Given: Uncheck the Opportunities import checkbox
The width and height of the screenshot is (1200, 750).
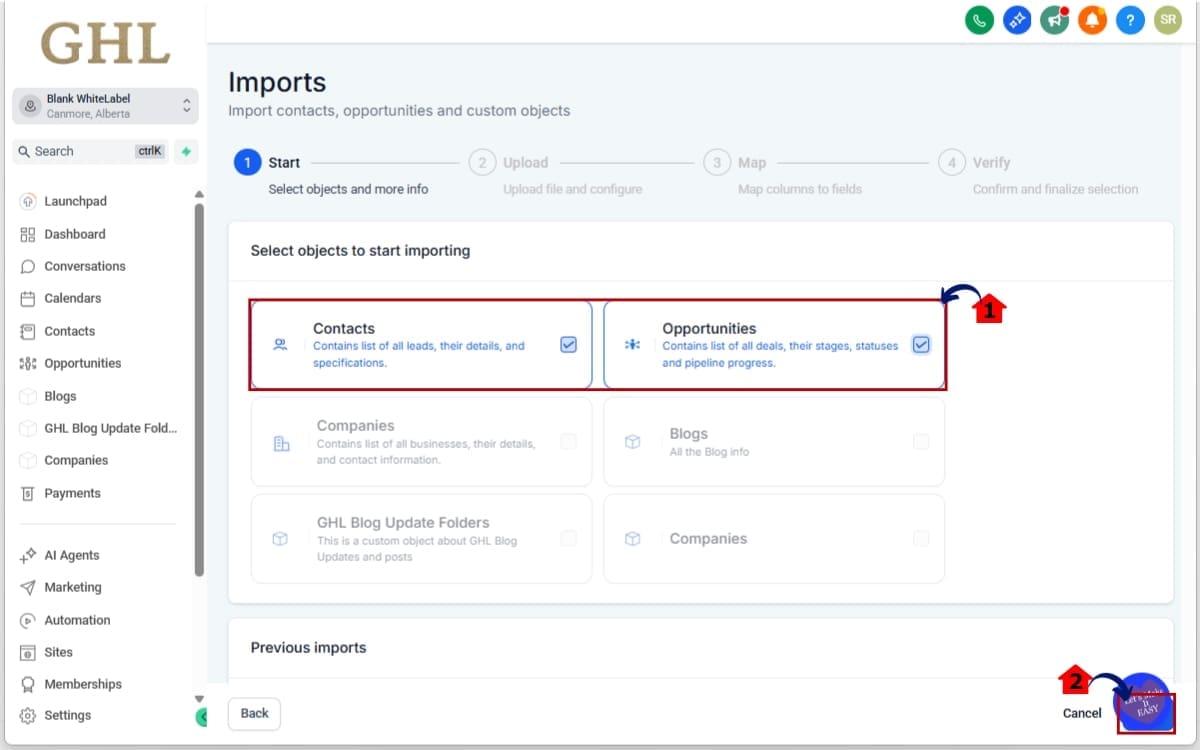Looking at the screenshot, I should click(x=921, y=344).
